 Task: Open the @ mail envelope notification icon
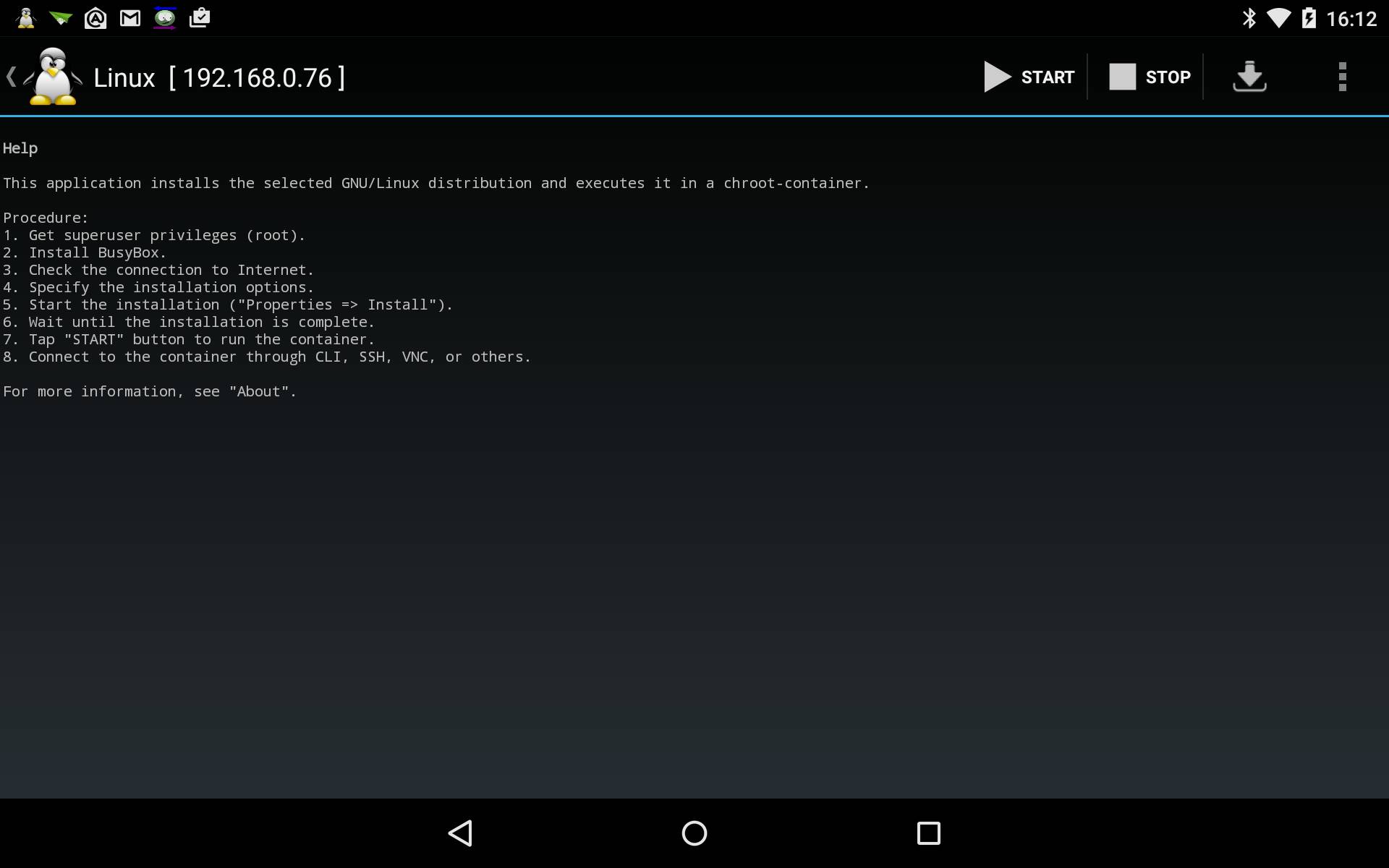pyautogui.click(x=95, y=18)
